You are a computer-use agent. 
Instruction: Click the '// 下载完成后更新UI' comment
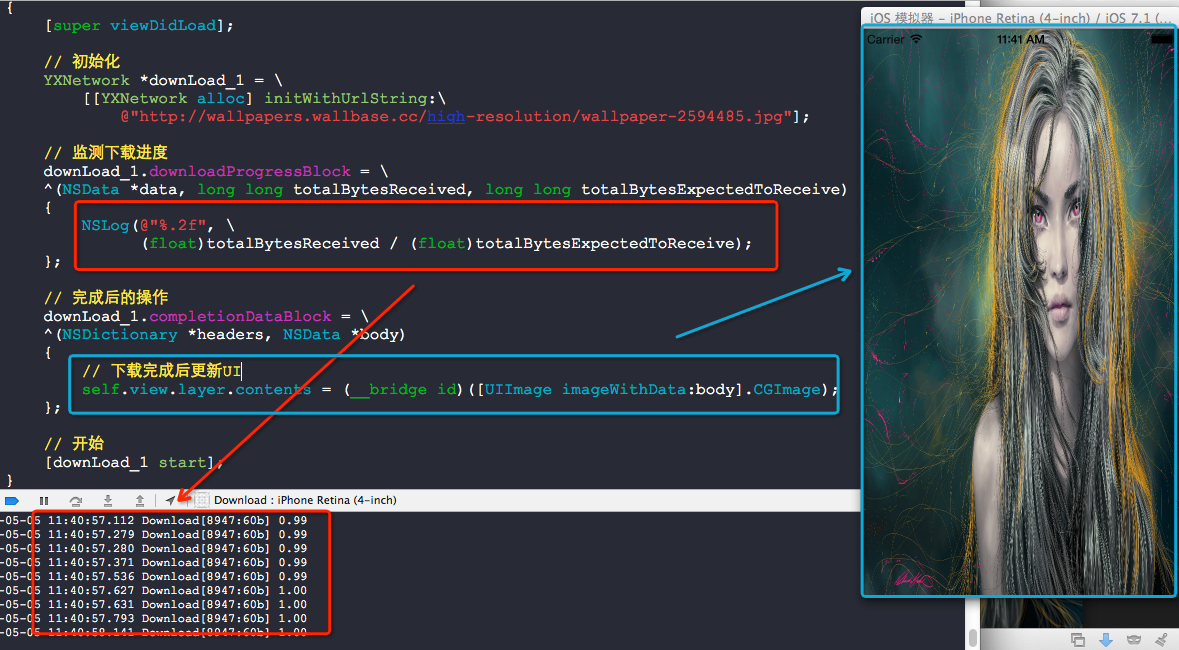point(162,371)
